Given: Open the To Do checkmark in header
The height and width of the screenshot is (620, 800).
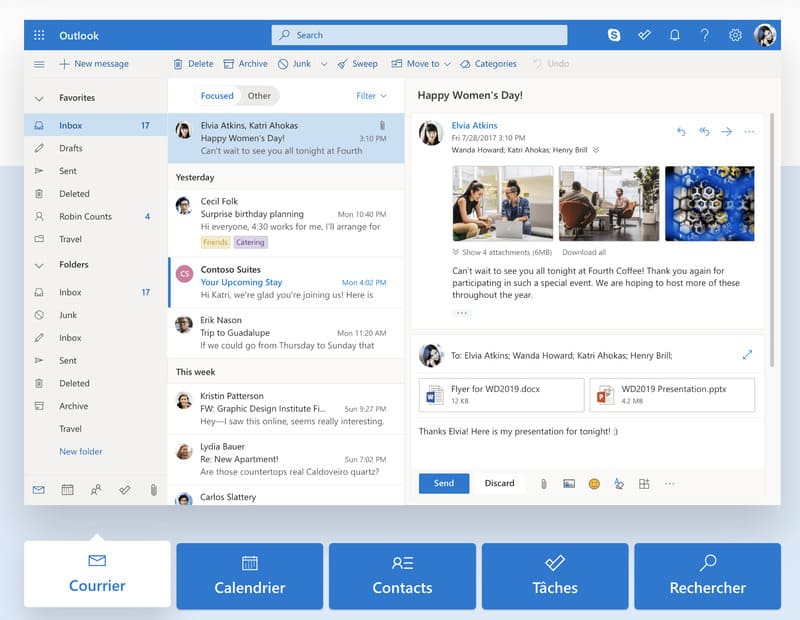Looking at the screenshot, I should [644, 35].
